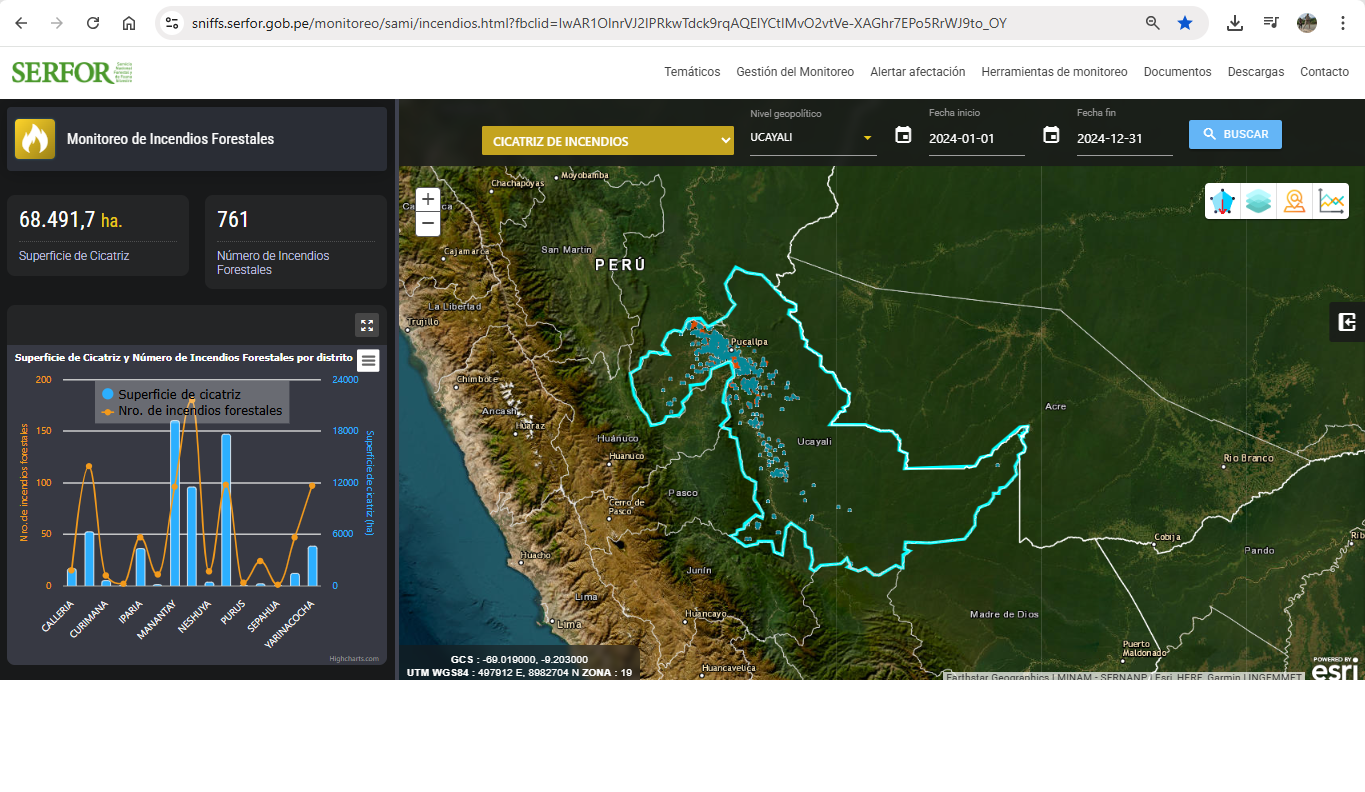1365x792 pixels.
Task: Open Herramientas de monitoreo menu
Action: coord(1054,72)
